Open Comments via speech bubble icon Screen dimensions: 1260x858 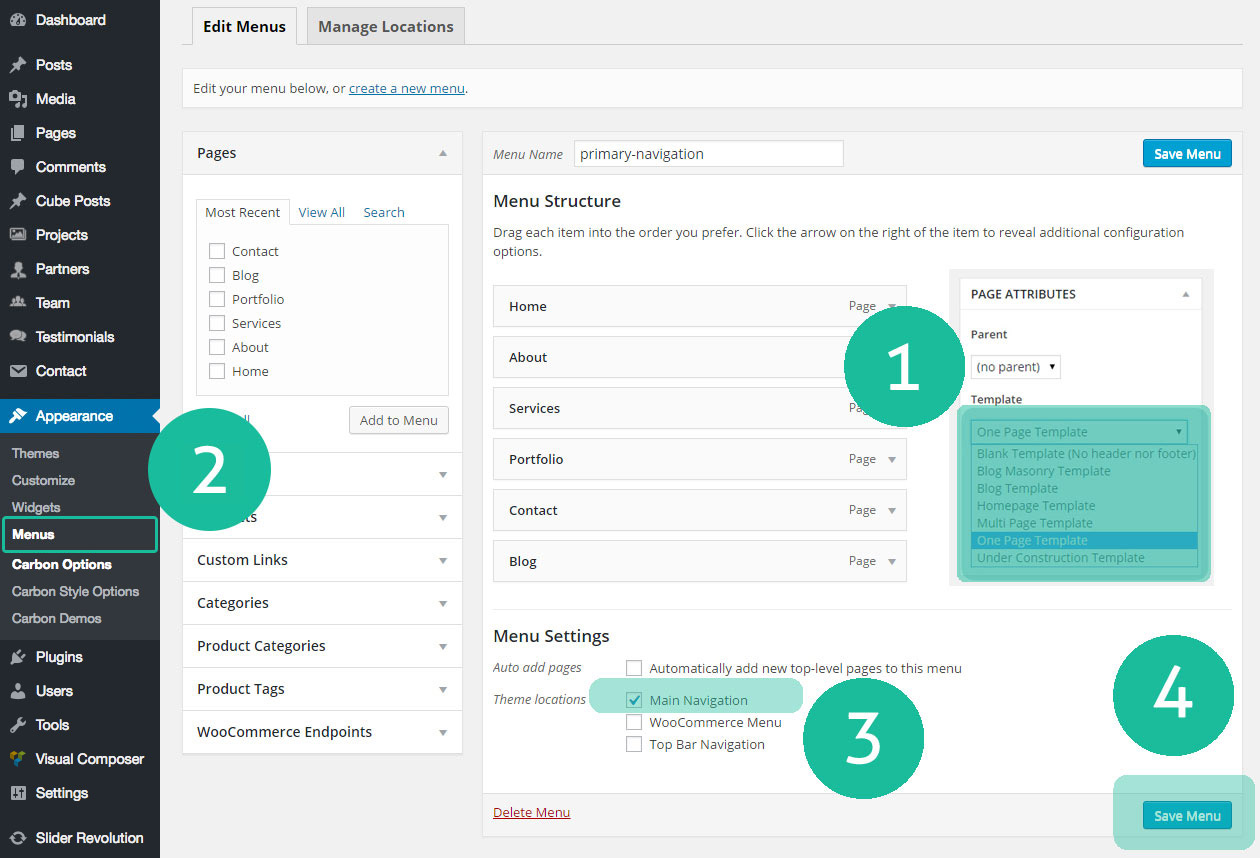17,167
